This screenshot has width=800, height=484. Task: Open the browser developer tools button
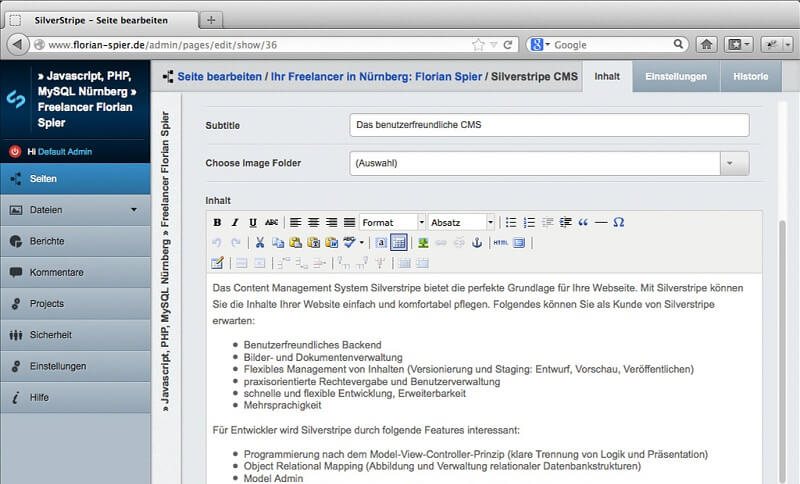coord(776,45)
